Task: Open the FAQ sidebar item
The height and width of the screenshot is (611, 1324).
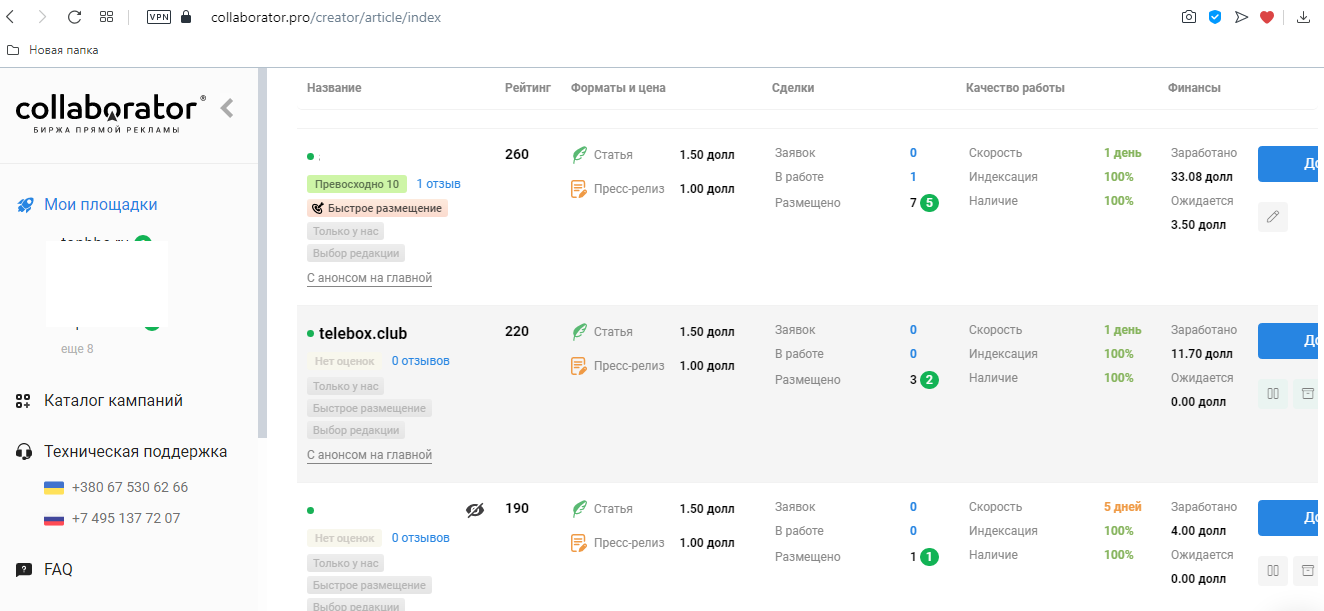Action: point(58,570)
